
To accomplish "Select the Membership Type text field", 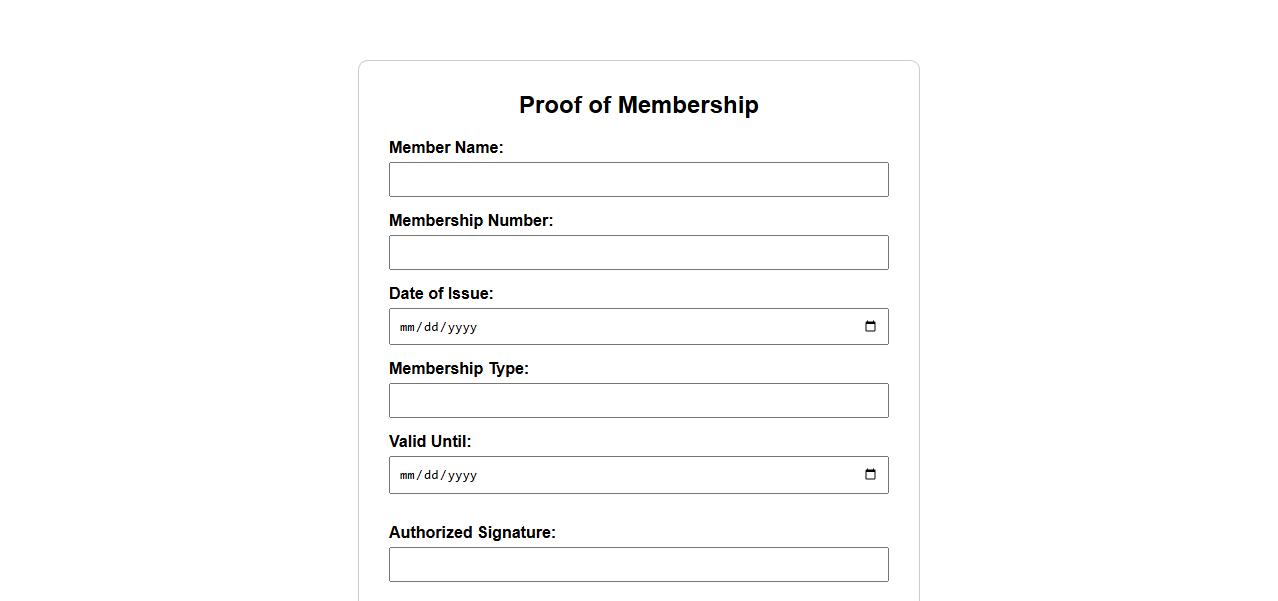I will tap(638, 401).
